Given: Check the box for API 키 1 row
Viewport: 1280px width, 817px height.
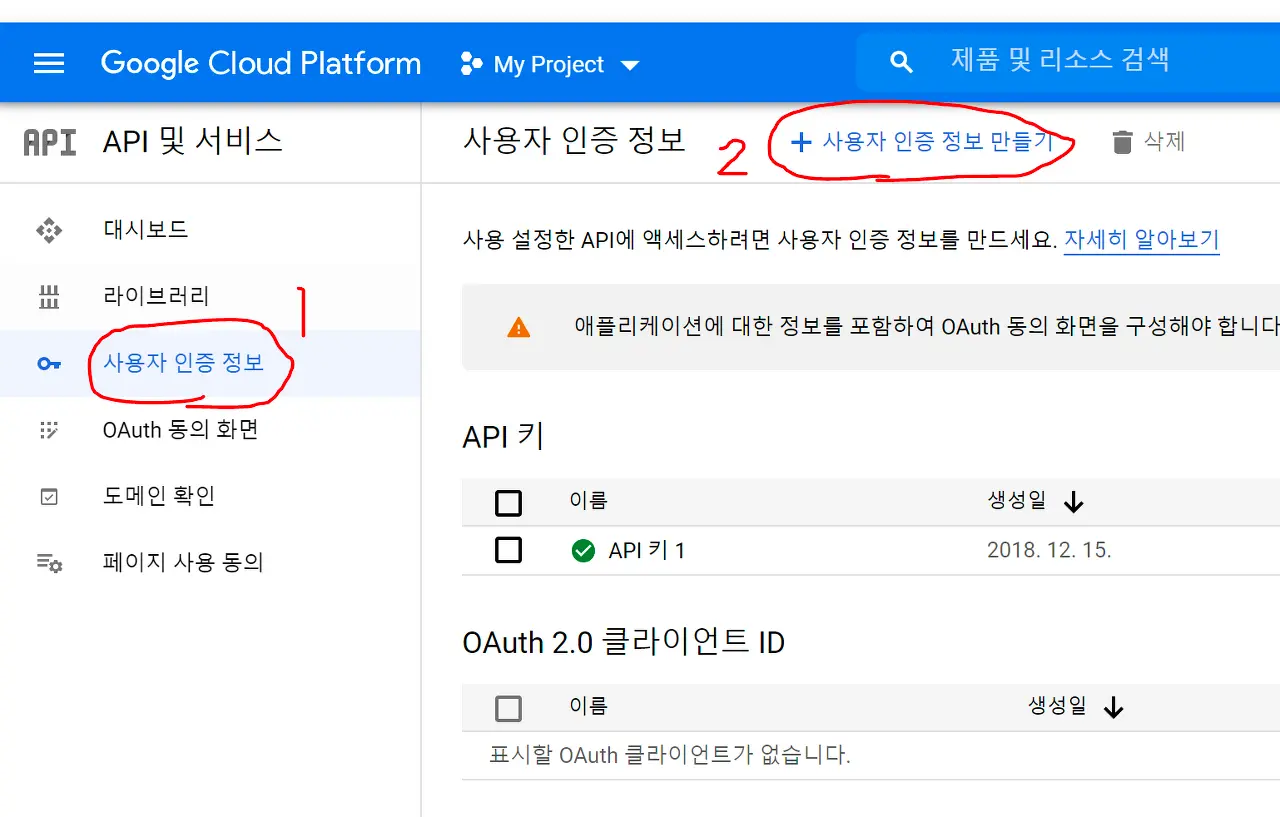Looking at the screenshot, I should click(508, 550).
